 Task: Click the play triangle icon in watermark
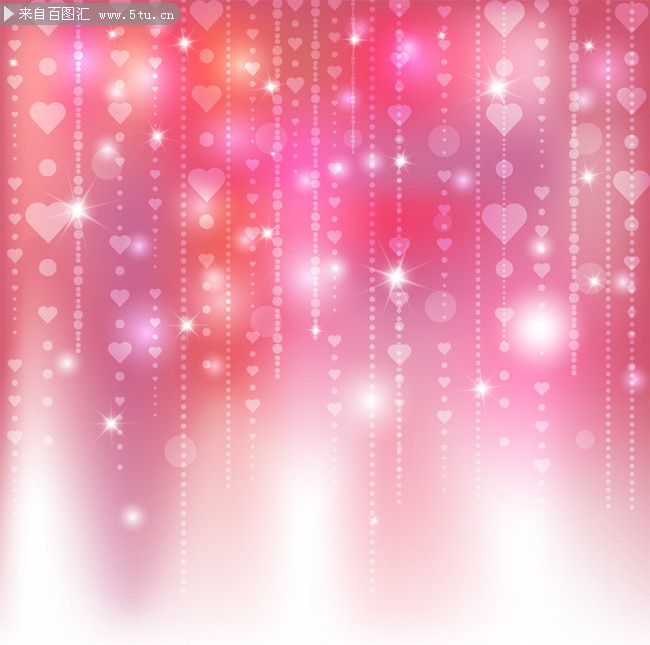(x=9, y=15)
